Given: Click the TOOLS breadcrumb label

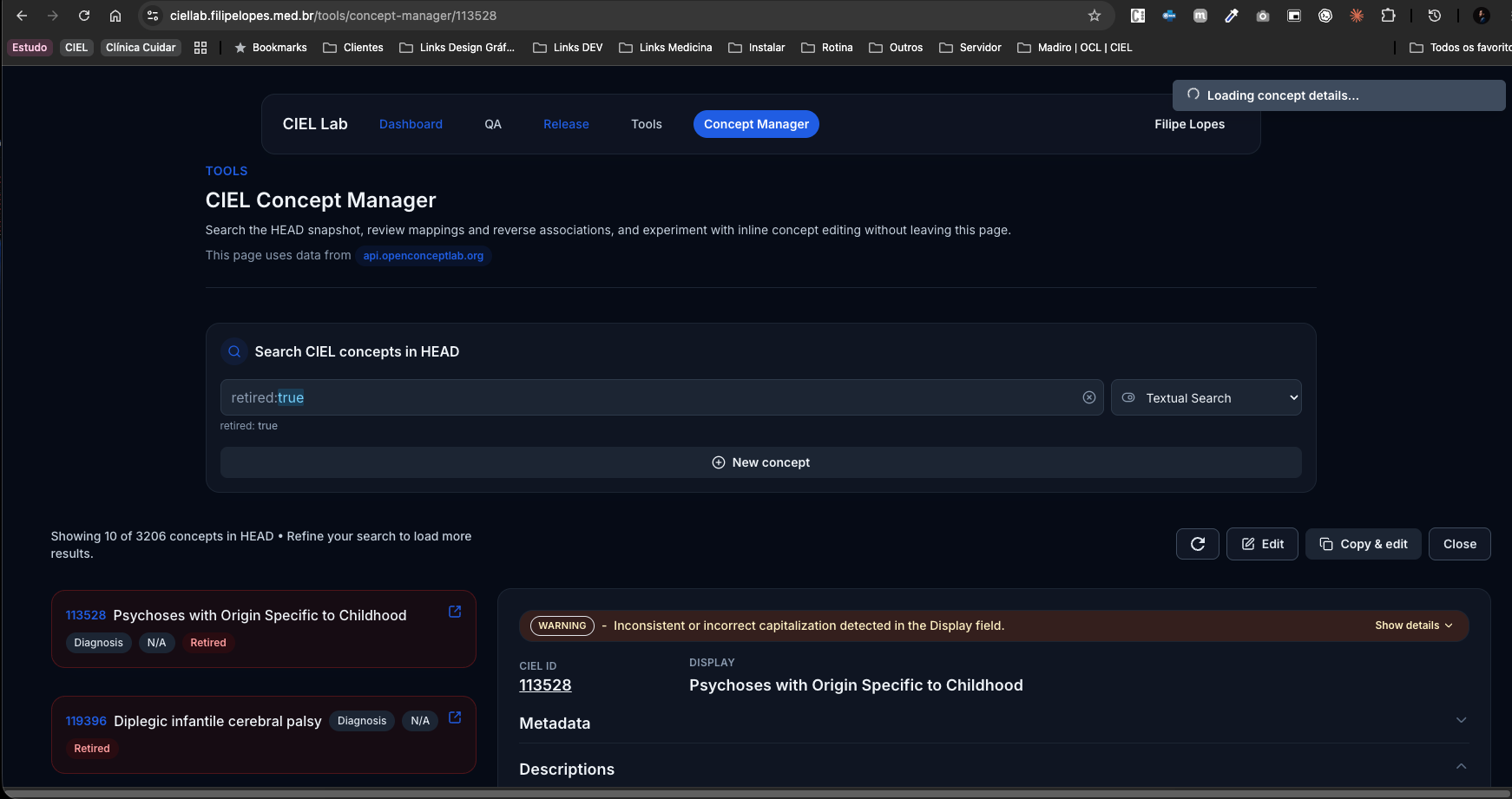Looking at the screenshot, I should [227, 171].
